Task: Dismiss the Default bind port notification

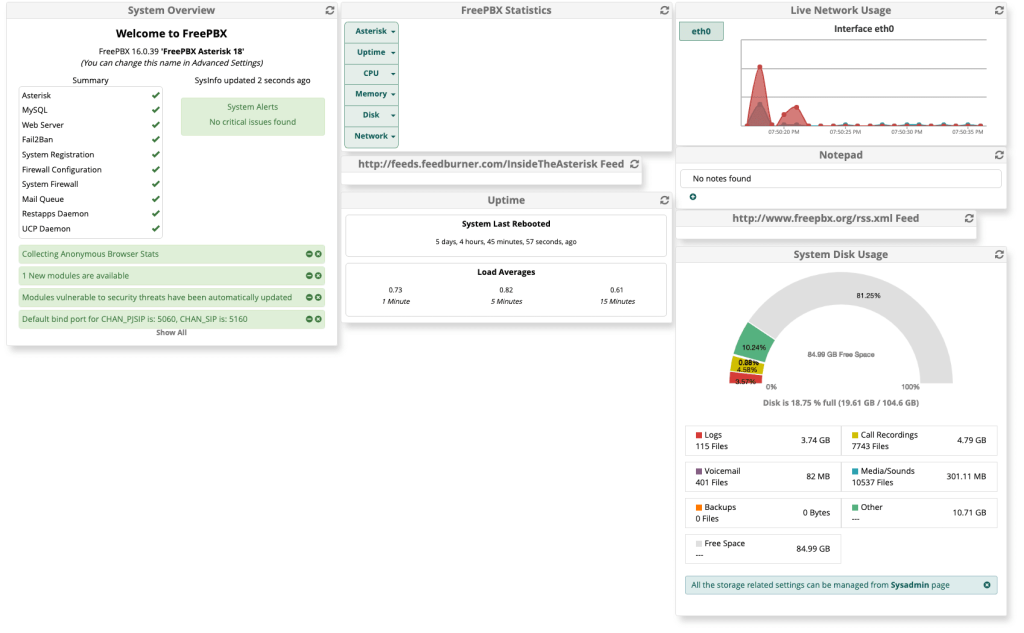Action: (x=318, y=320)
